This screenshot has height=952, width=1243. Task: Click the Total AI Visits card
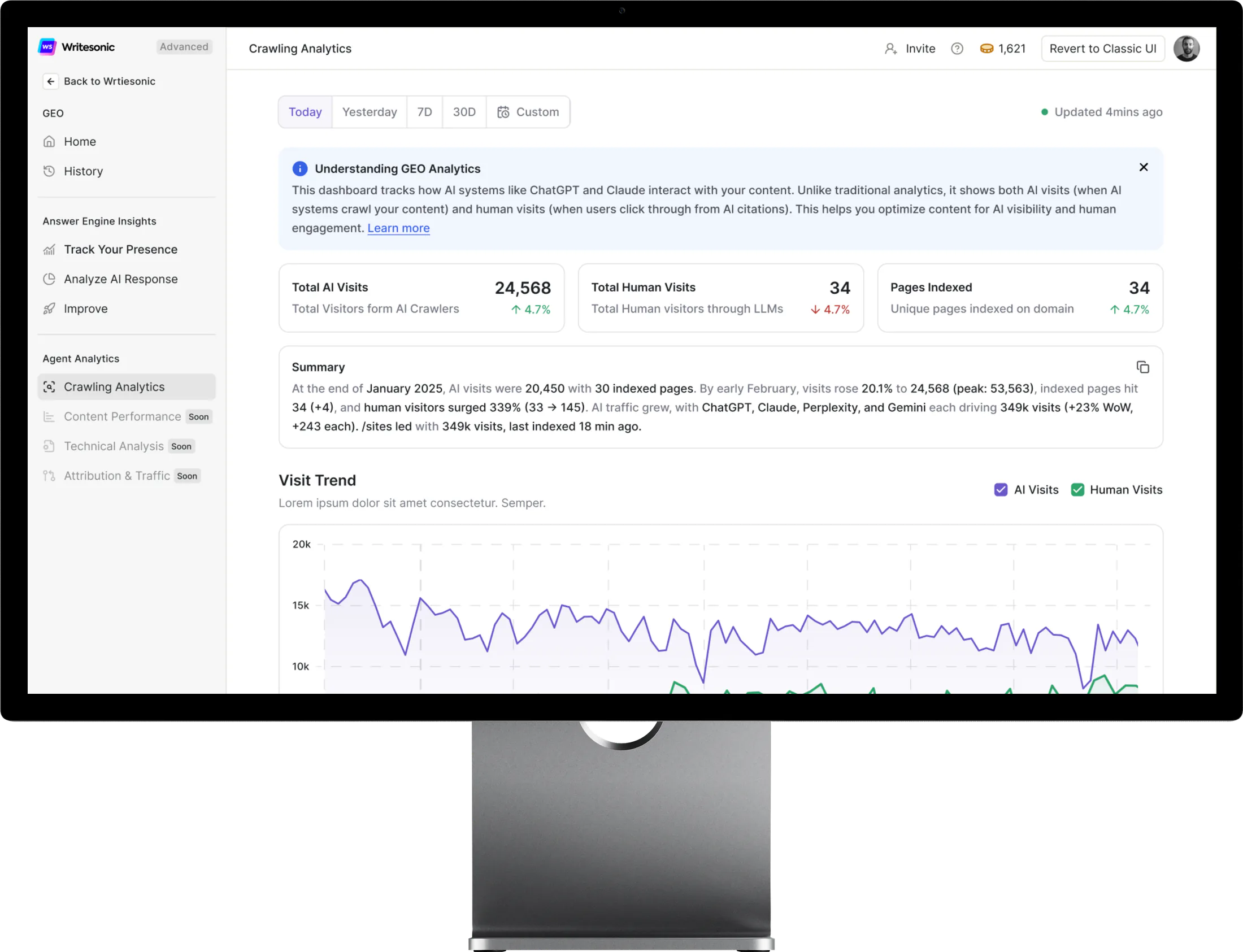(x=421, y=298)
